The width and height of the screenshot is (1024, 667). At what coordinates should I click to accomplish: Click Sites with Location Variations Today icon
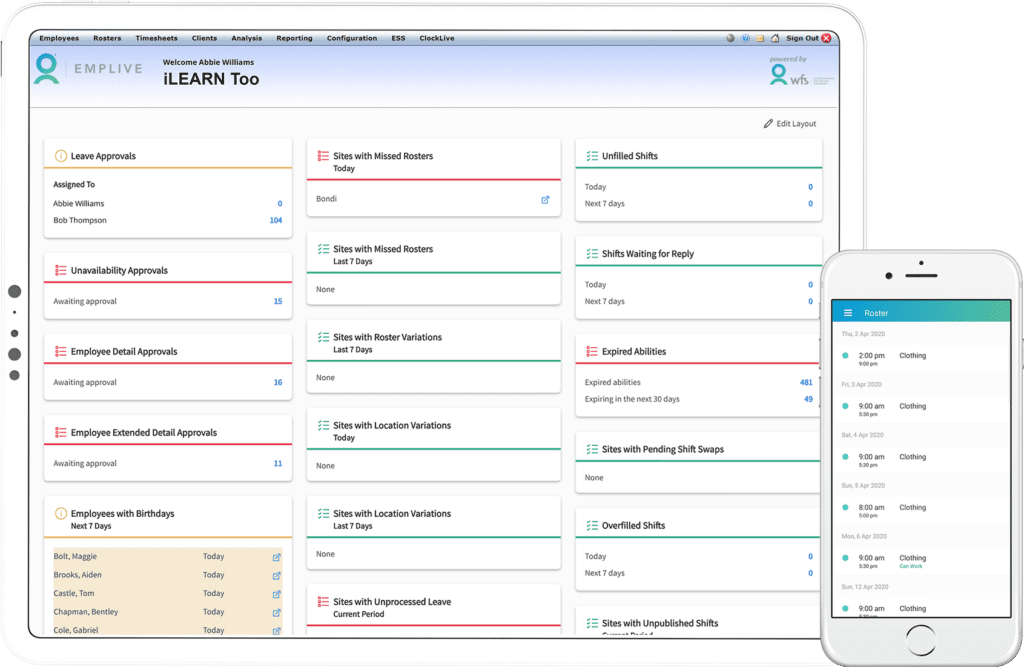pyautogui.click(x=323, y=425)
